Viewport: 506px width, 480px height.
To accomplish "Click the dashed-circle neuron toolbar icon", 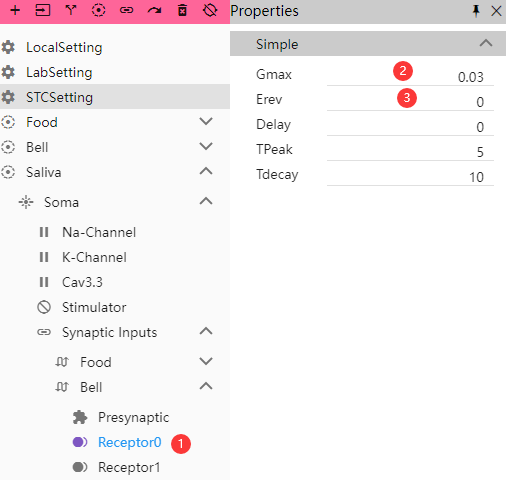I will [98, 10].
